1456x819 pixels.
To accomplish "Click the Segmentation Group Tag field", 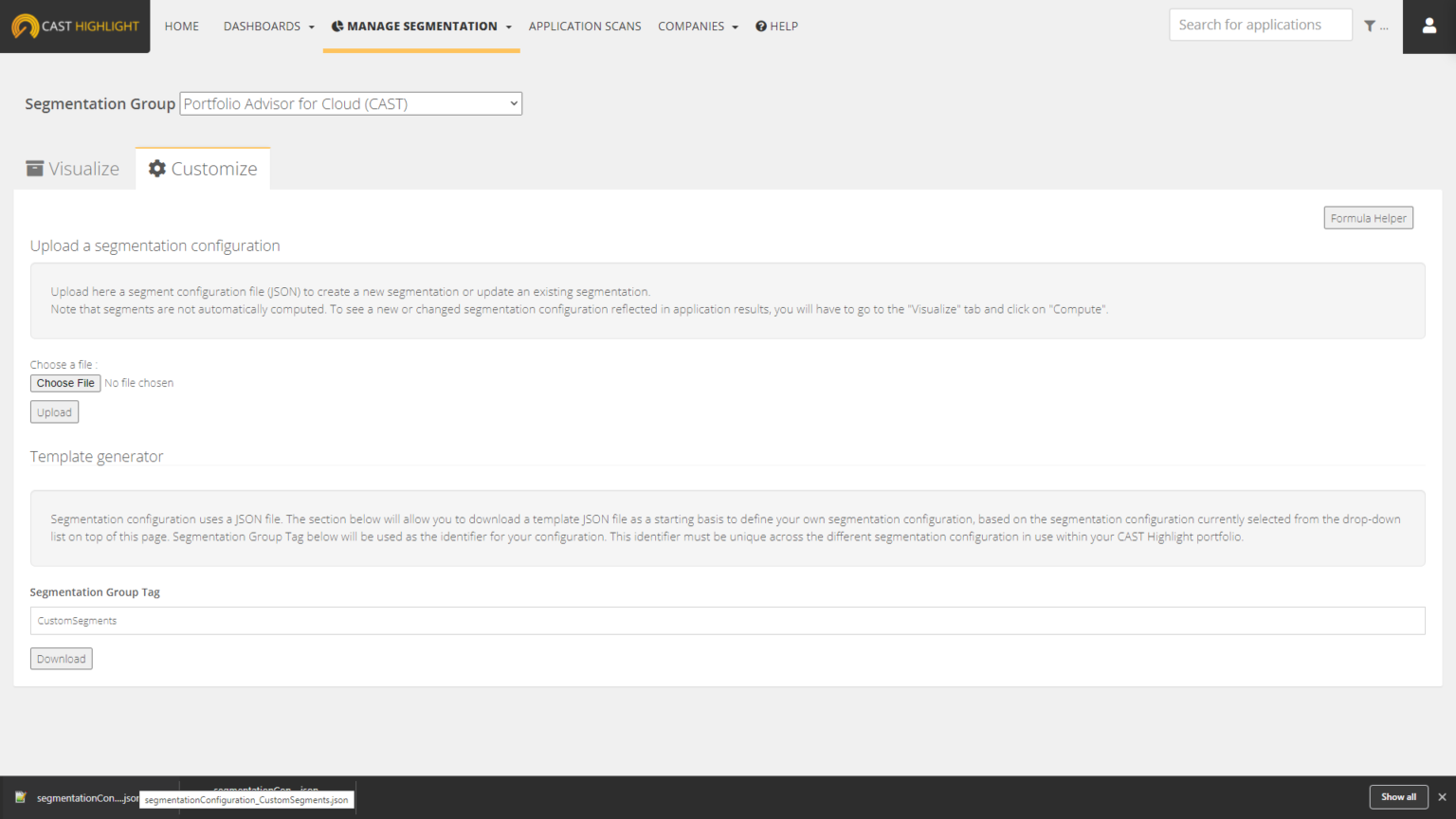I will pos(379,620).
